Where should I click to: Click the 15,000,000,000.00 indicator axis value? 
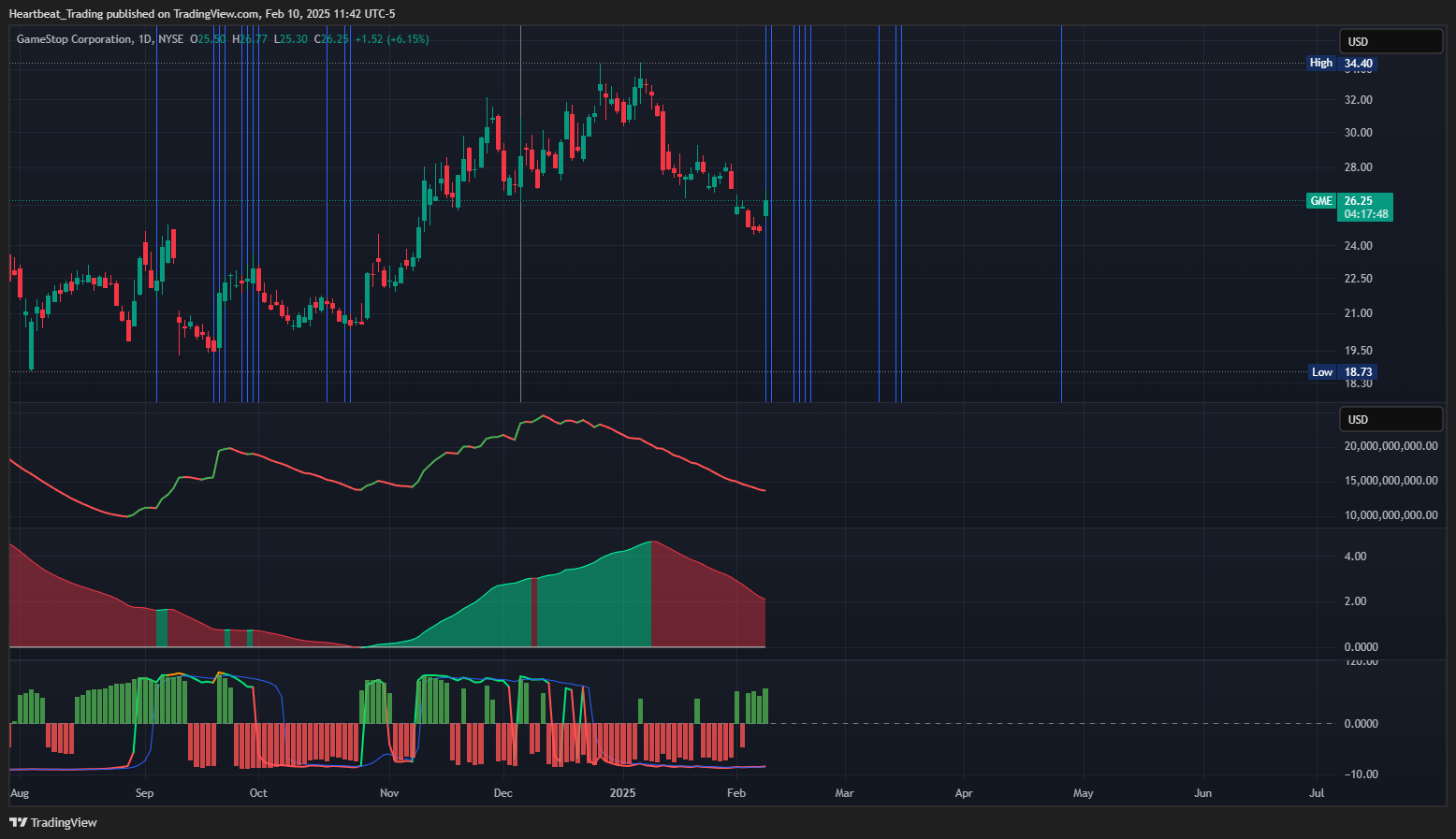(x=1390, y=481)
